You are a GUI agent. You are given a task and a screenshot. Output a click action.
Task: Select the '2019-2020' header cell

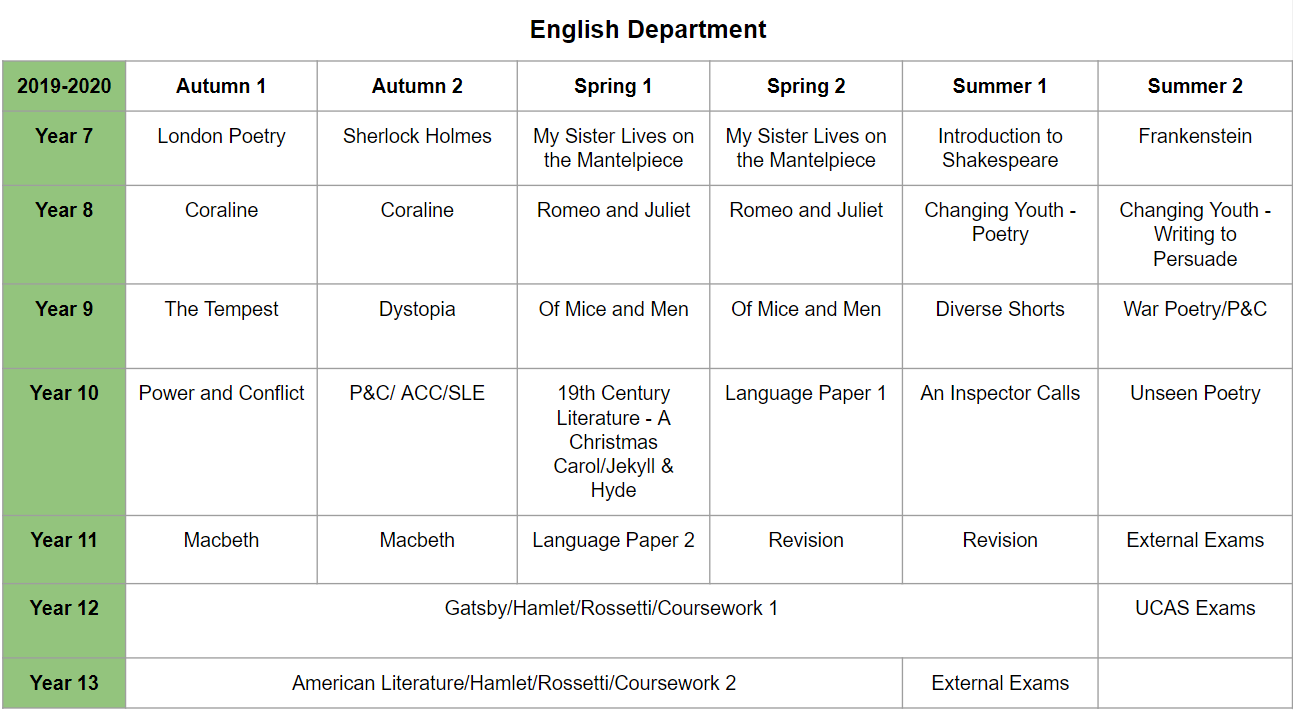tap(64, 86)
